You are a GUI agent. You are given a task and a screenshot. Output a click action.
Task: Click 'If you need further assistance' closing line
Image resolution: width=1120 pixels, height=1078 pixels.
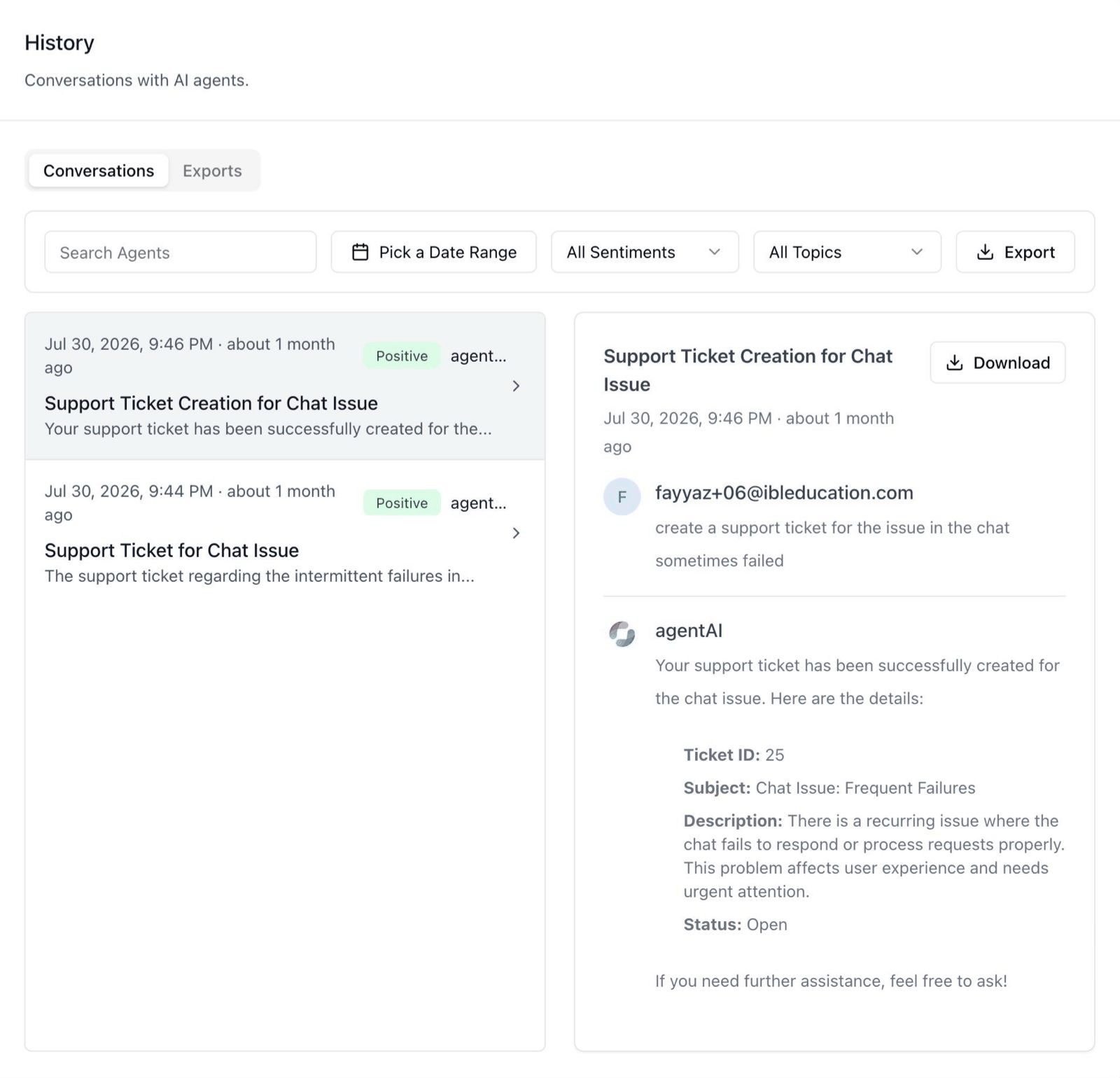click(x=831, y=981)
